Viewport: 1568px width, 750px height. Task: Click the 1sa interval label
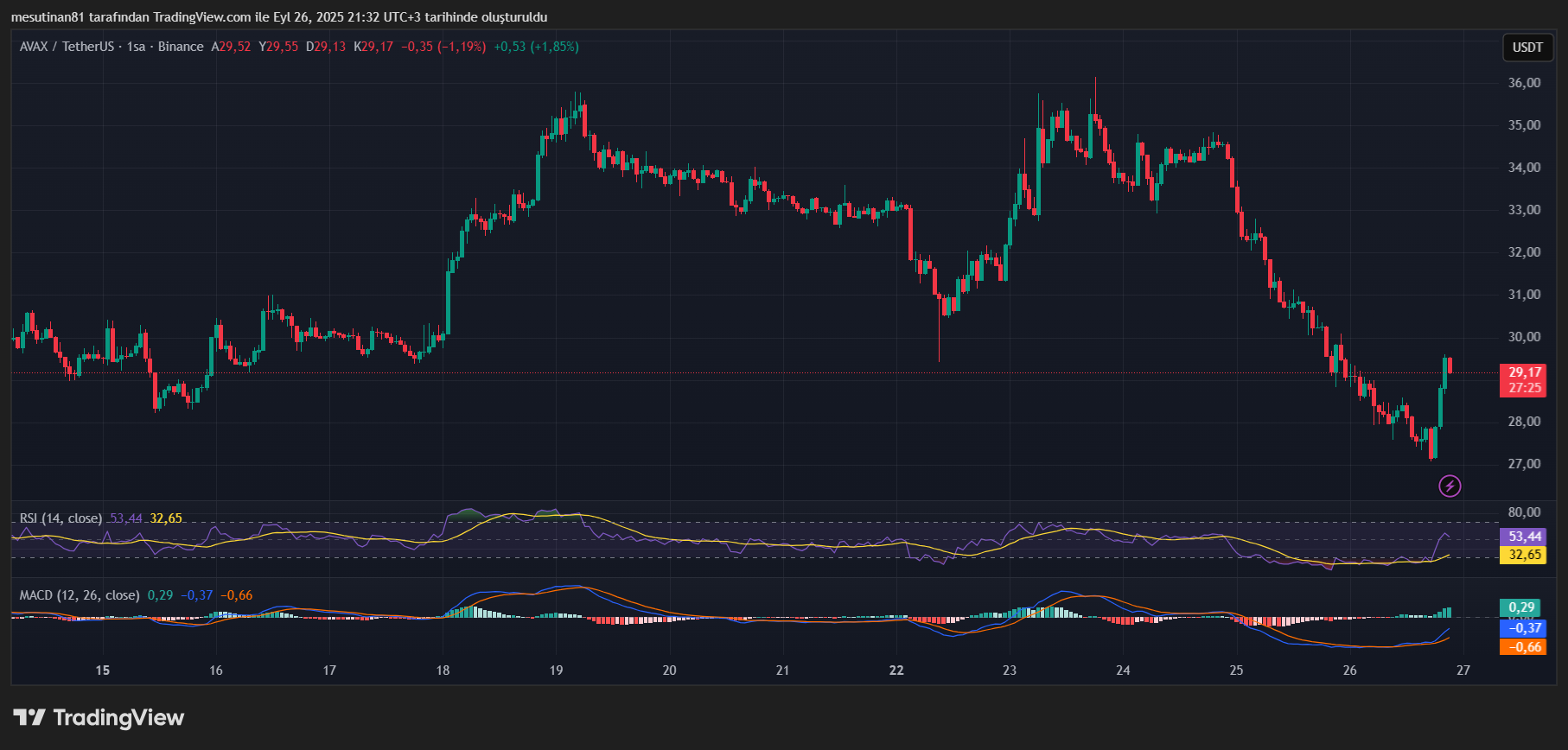pyautogui.click(x=136, y=47)
